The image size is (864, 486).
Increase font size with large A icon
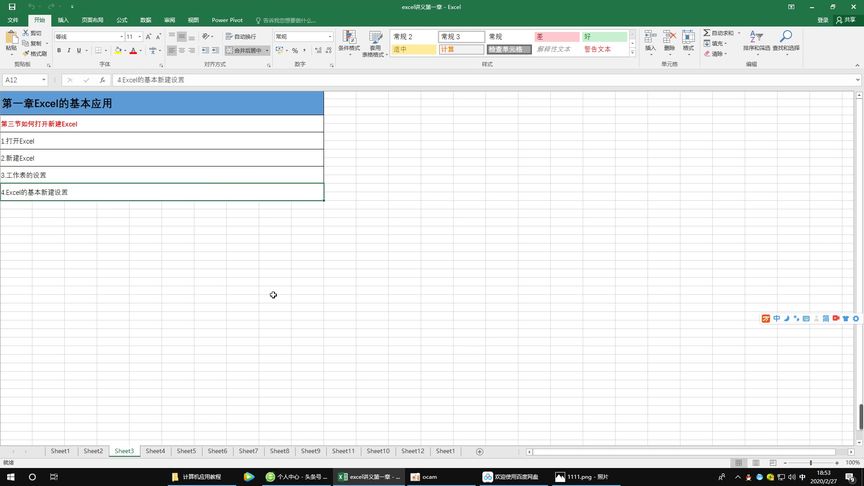pos(148,36)
